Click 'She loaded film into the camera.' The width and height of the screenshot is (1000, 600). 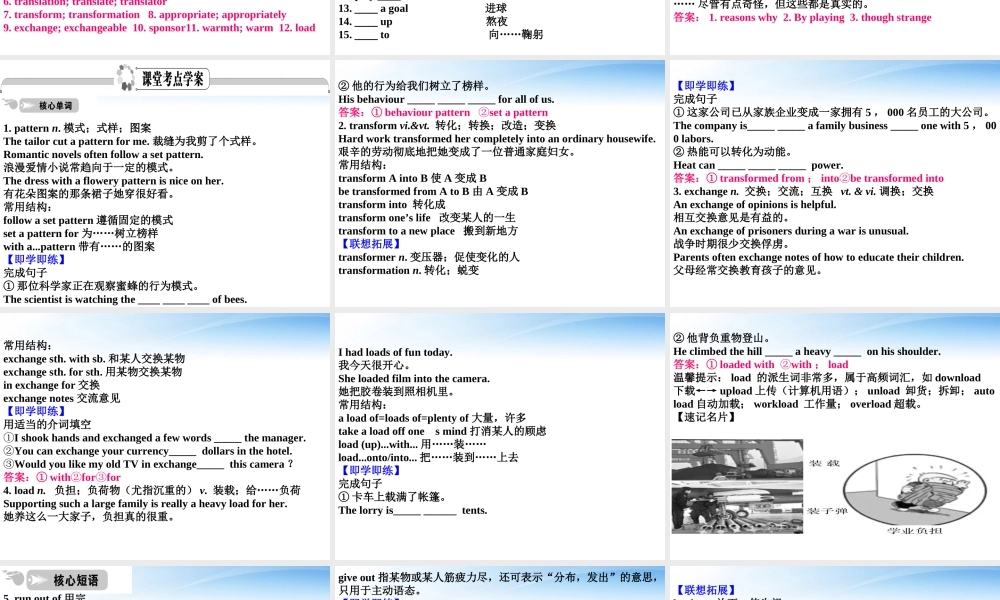point(414,378)
